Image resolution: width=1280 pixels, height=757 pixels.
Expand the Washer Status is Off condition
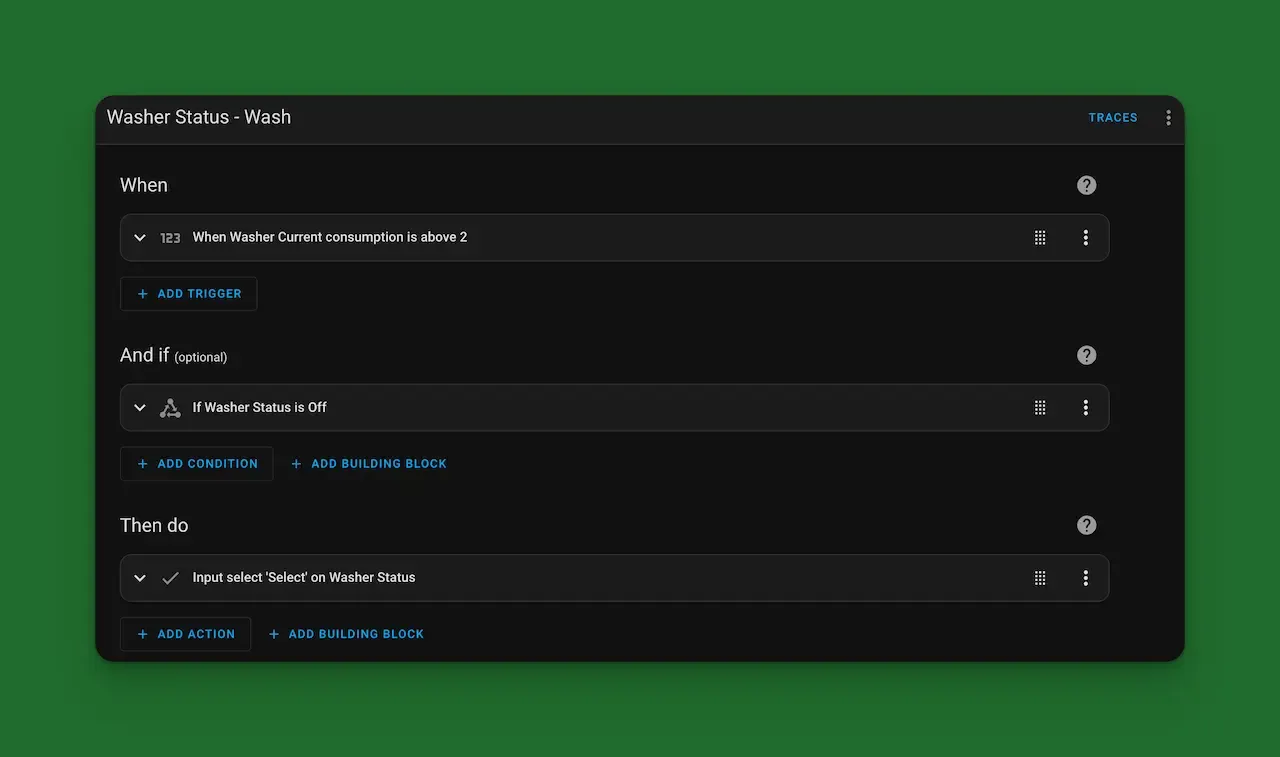[x=140, y=407]
